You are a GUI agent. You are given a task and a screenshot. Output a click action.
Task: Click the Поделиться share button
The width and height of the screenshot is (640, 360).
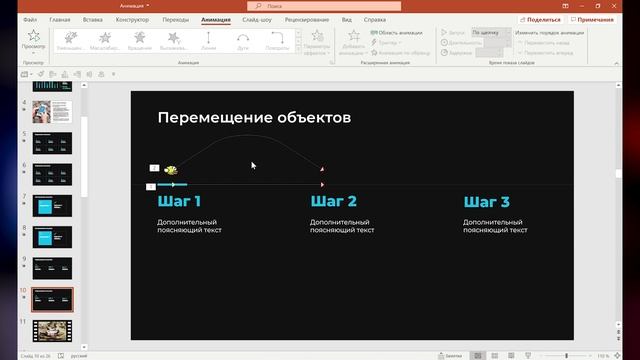point(540,20)
